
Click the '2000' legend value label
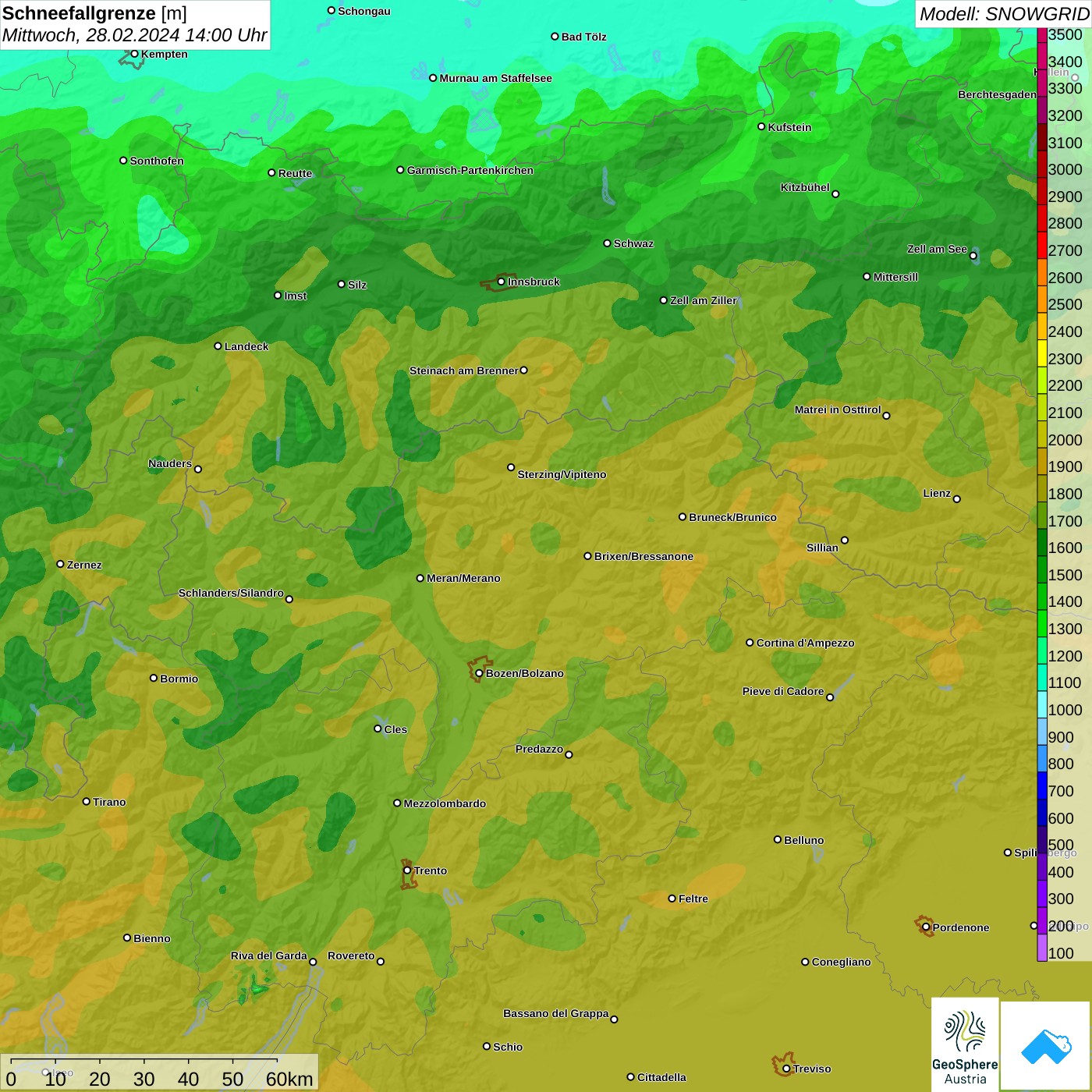click(1065, 440)
